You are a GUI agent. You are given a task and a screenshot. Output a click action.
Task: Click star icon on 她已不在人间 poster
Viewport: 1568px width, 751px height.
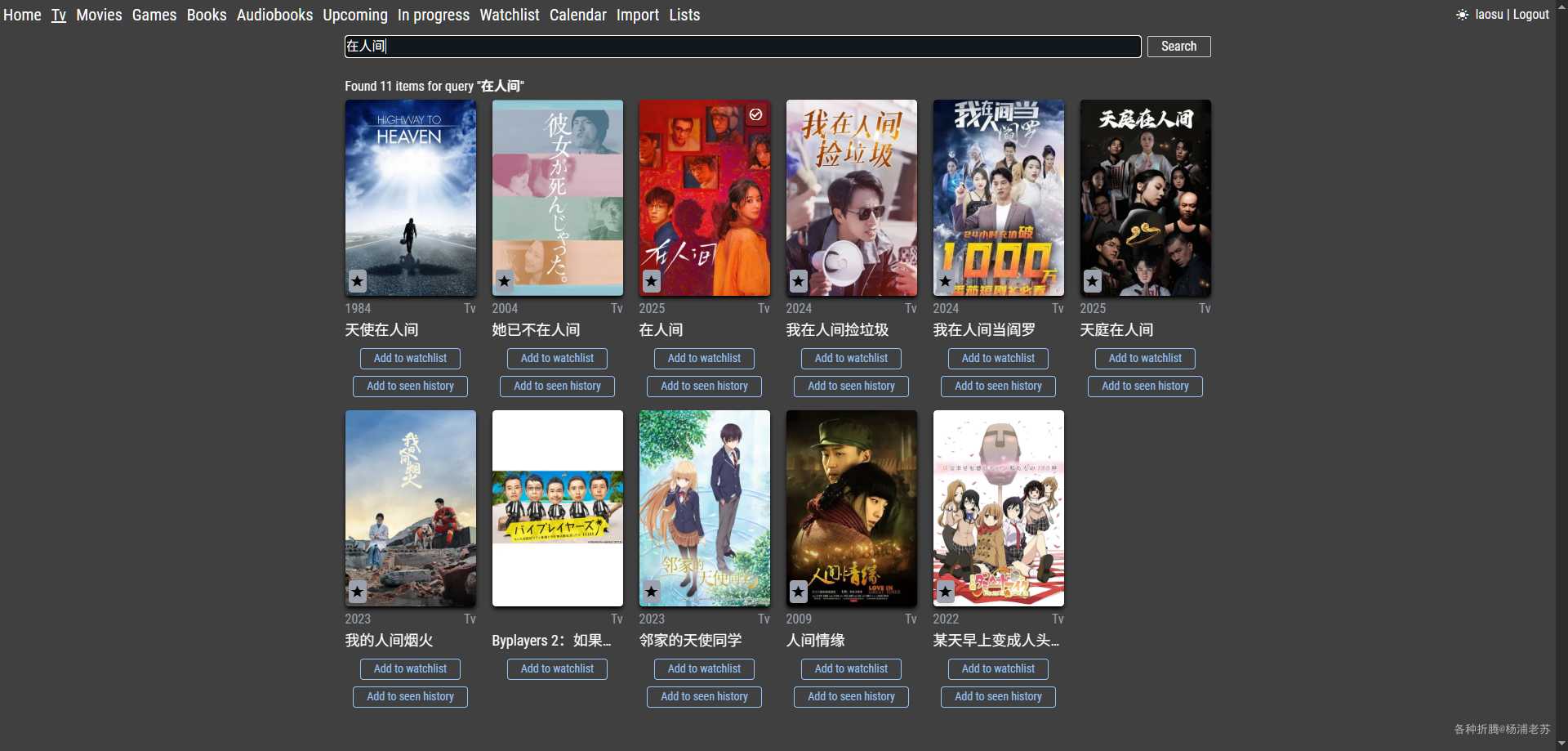pyautogui.click(x=504, y=281)
